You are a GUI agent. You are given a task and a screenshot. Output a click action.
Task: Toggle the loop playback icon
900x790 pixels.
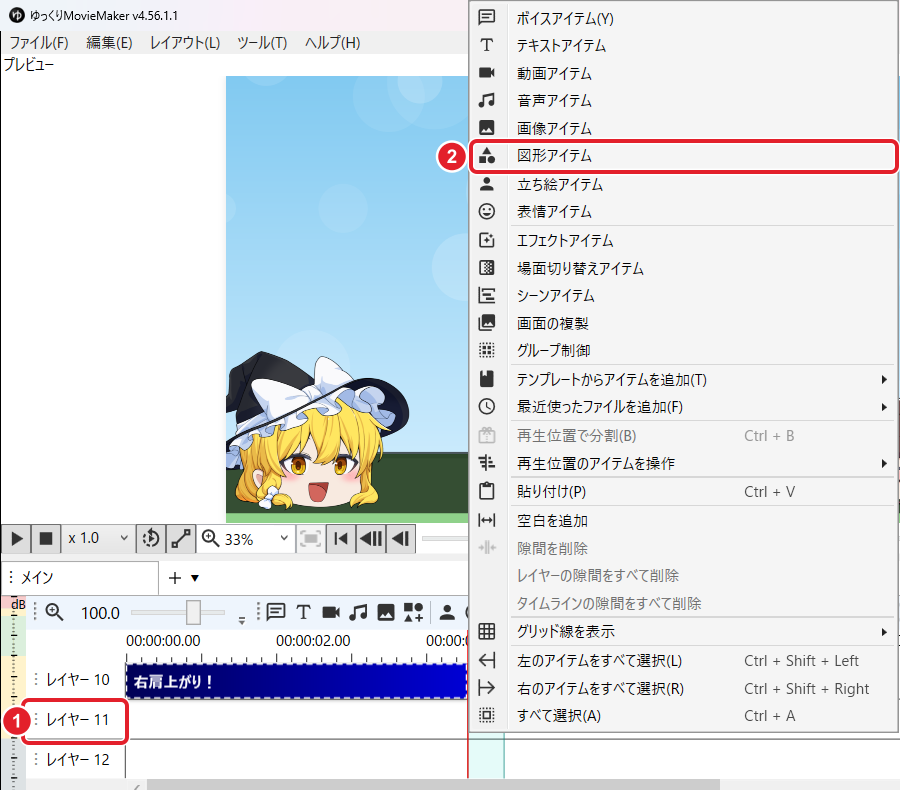pos(151,539)
